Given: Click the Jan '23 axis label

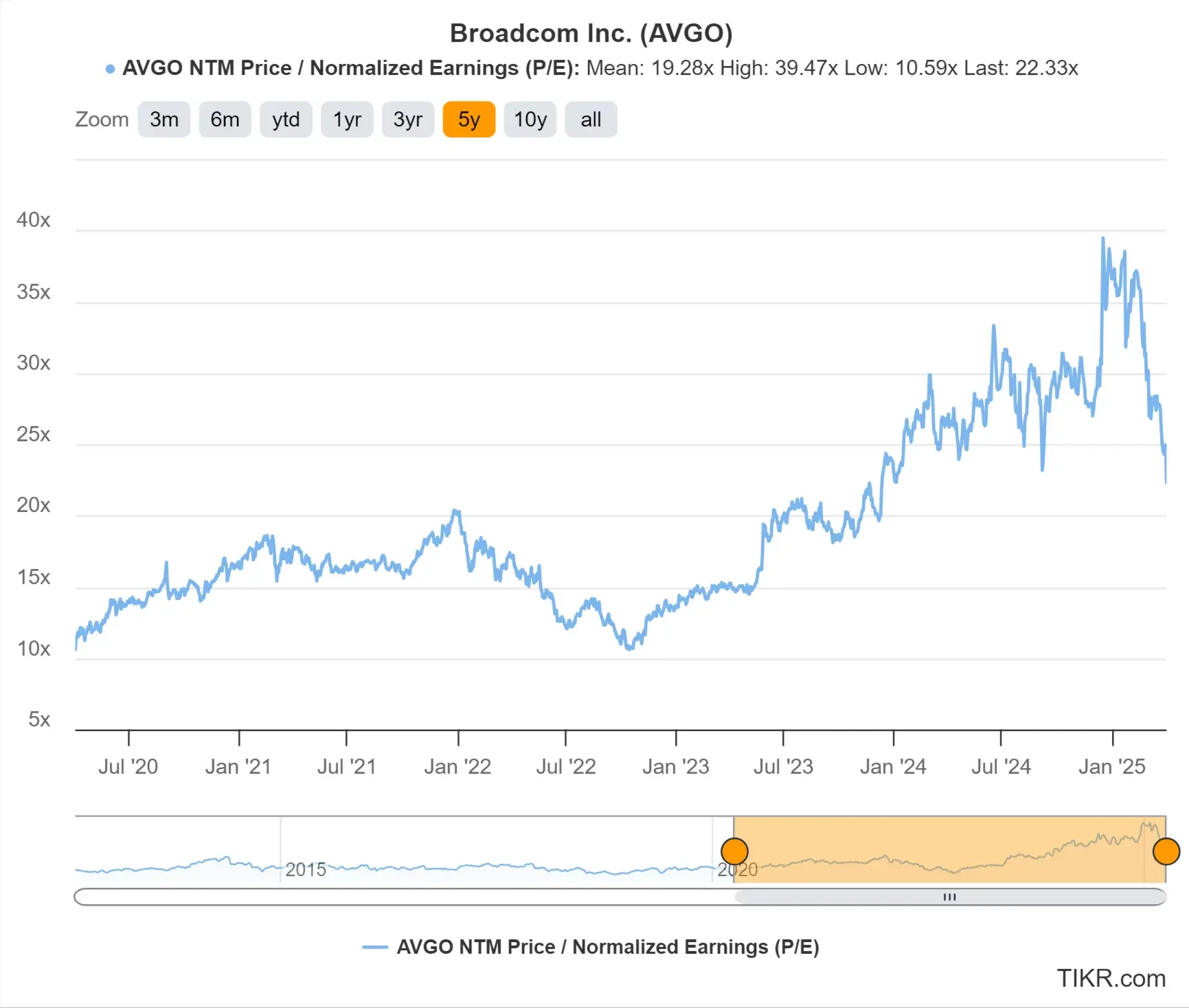Looking at the screenshot, I should 676,766.
